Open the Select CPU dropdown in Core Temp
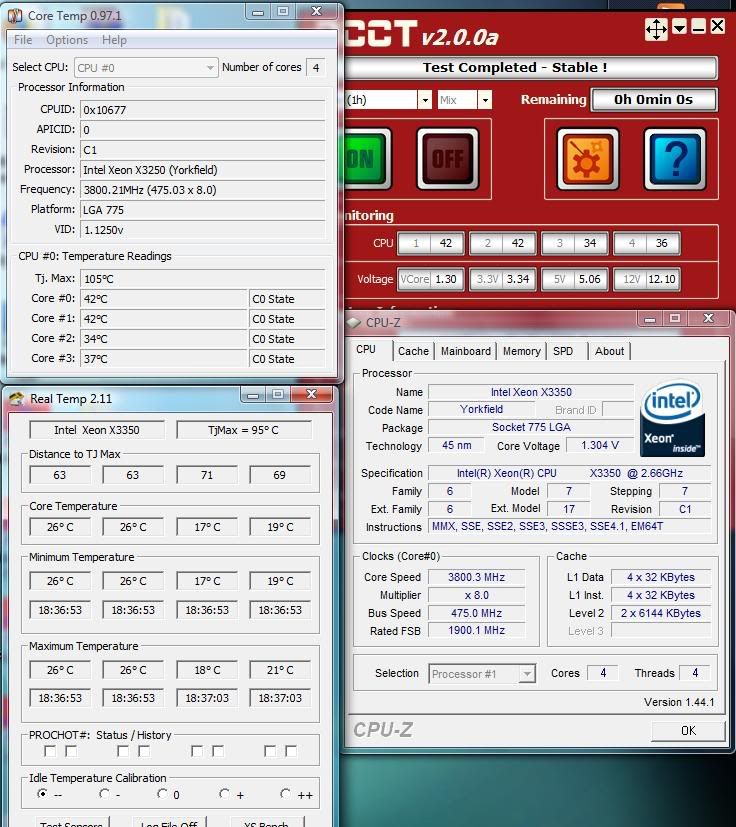Screen dimensions: 736x827 [146, 68]
